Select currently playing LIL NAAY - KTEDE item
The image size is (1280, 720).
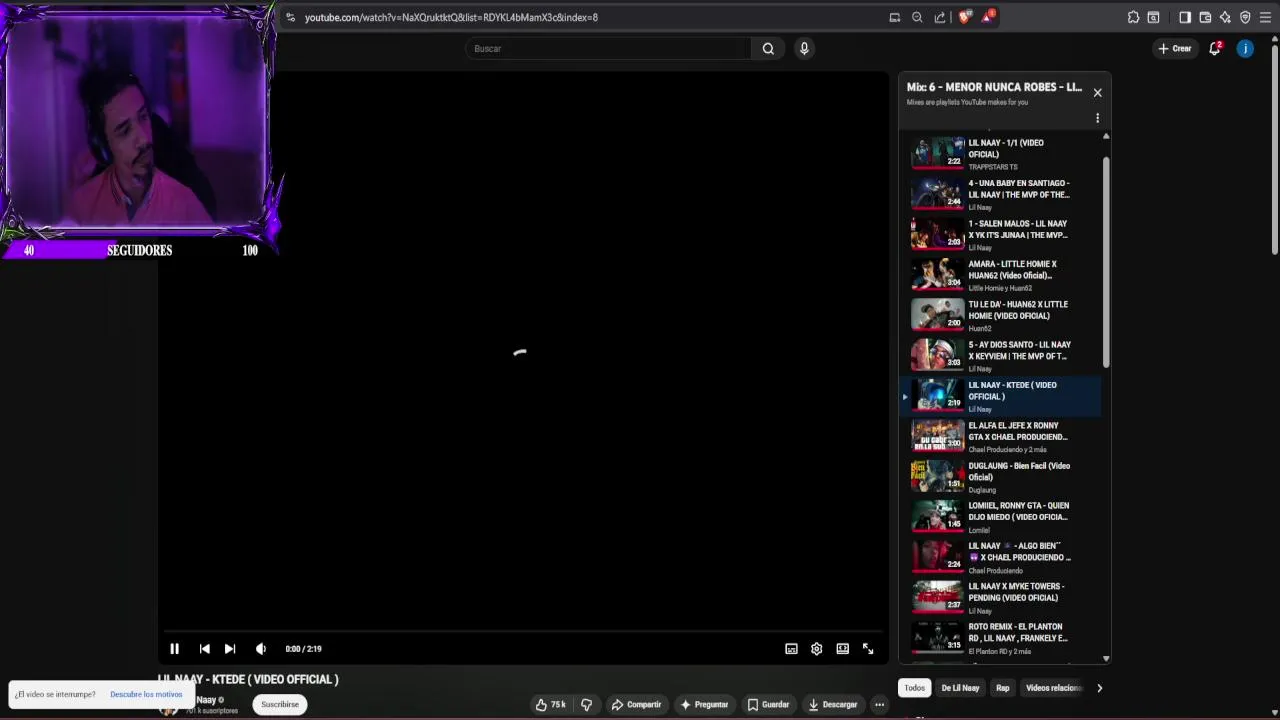(1000, 396)
